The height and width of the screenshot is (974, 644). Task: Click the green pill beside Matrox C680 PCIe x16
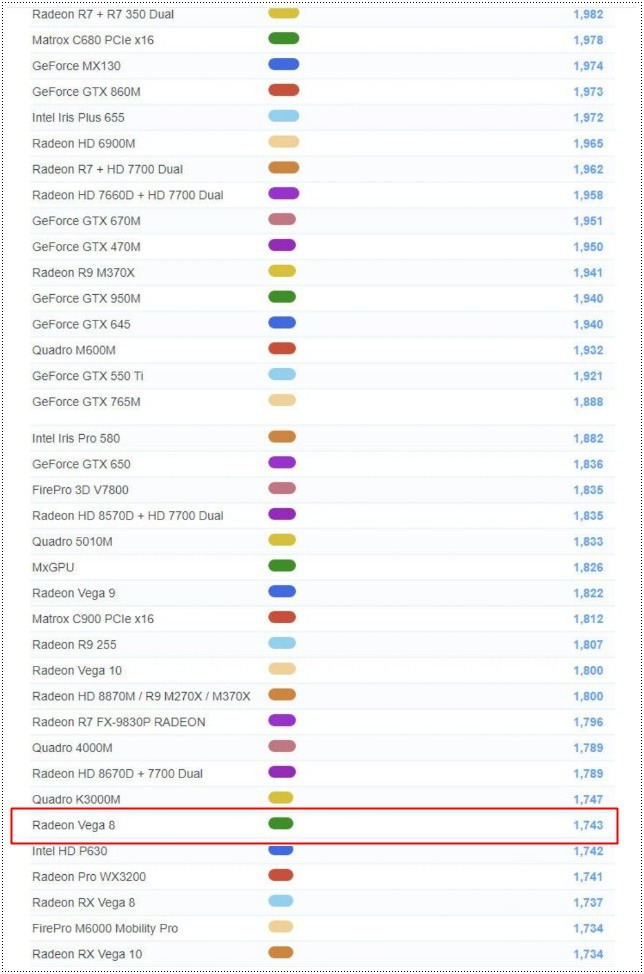(284, 39)
